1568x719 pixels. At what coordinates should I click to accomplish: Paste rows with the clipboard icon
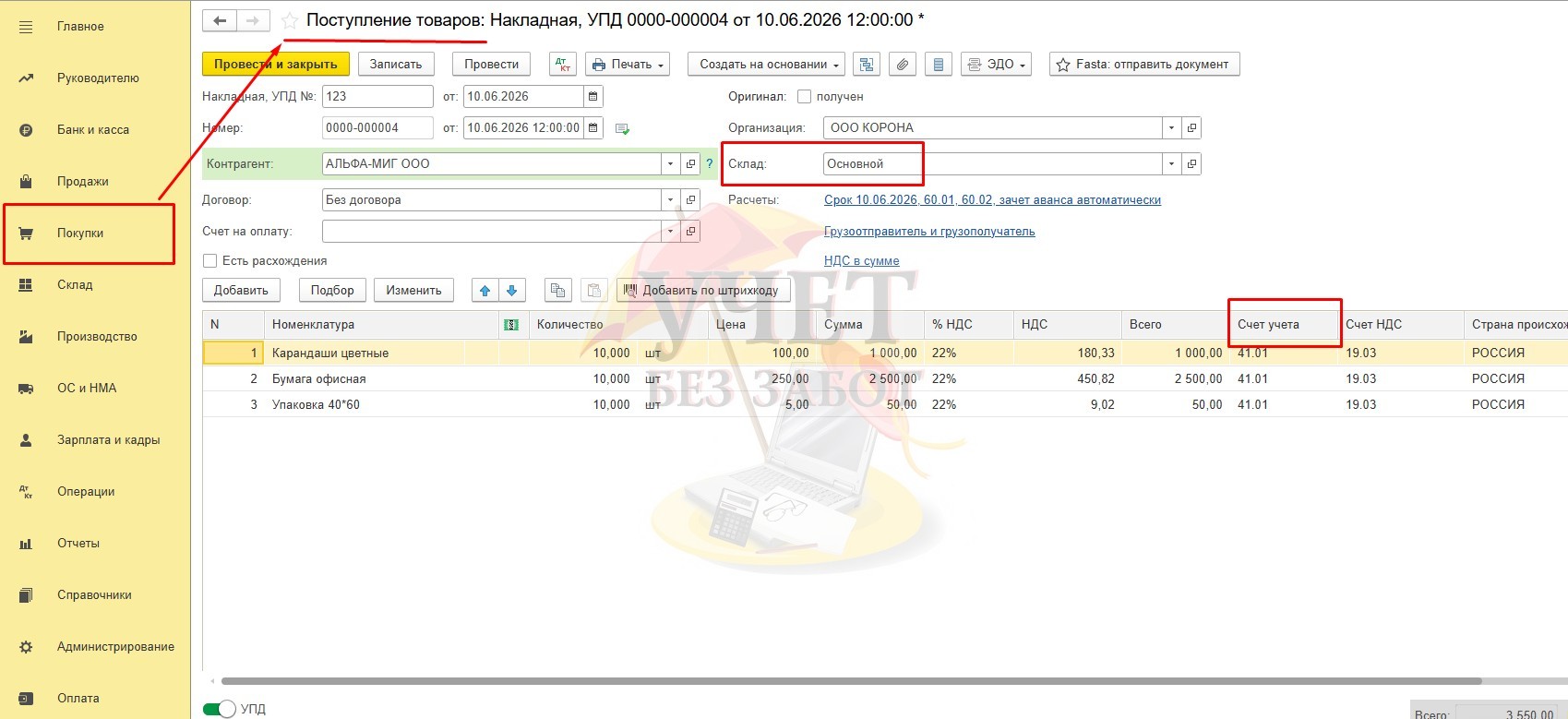click(x=594, y=290)
